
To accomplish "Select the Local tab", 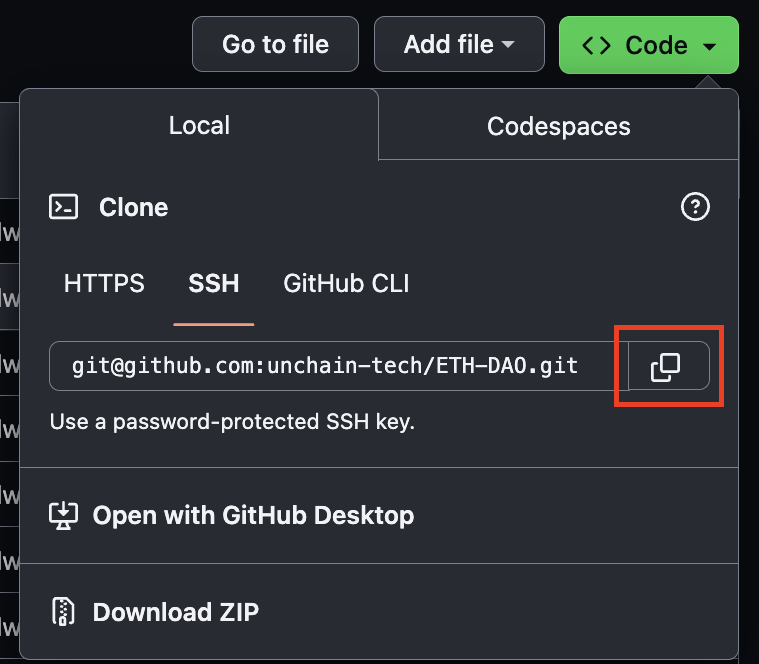I will pos(199,125).
